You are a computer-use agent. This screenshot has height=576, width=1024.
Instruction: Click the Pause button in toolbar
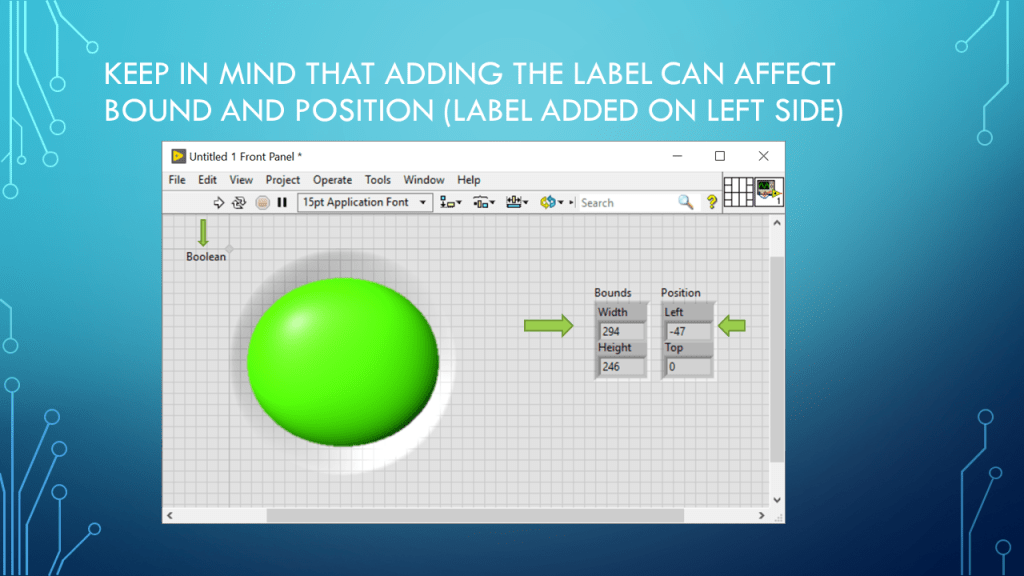coord(282,202)
